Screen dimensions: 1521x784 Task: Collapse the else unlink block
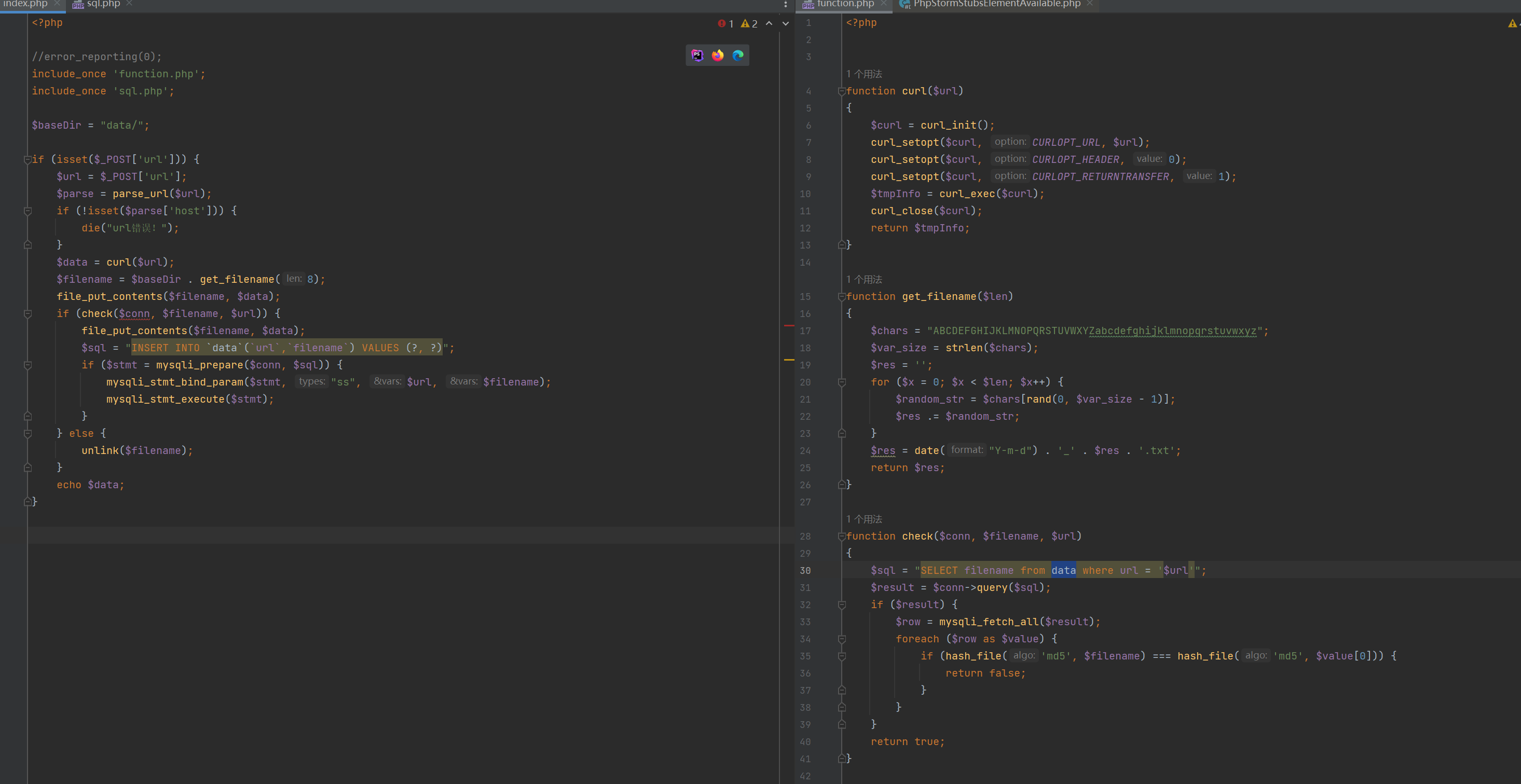coord(27,433)
